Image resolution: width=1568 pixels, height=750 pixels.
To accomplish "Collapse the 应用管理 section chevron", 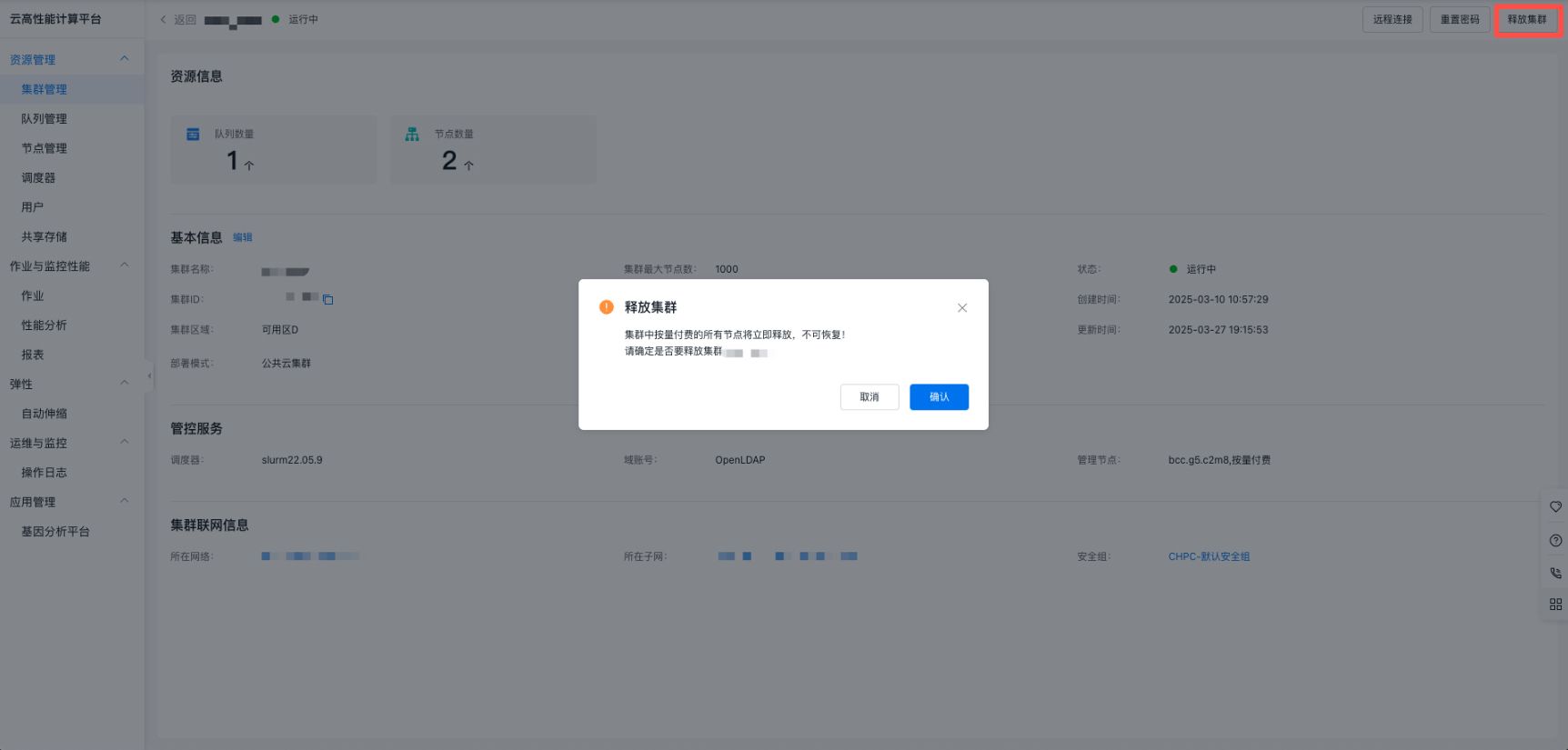I will click(125, 501).
